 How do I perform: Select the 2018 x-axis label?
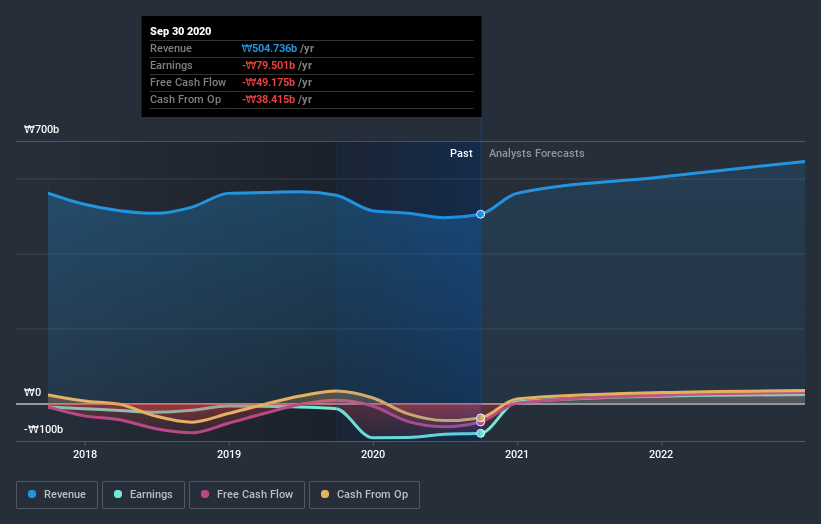click(85, 454)
